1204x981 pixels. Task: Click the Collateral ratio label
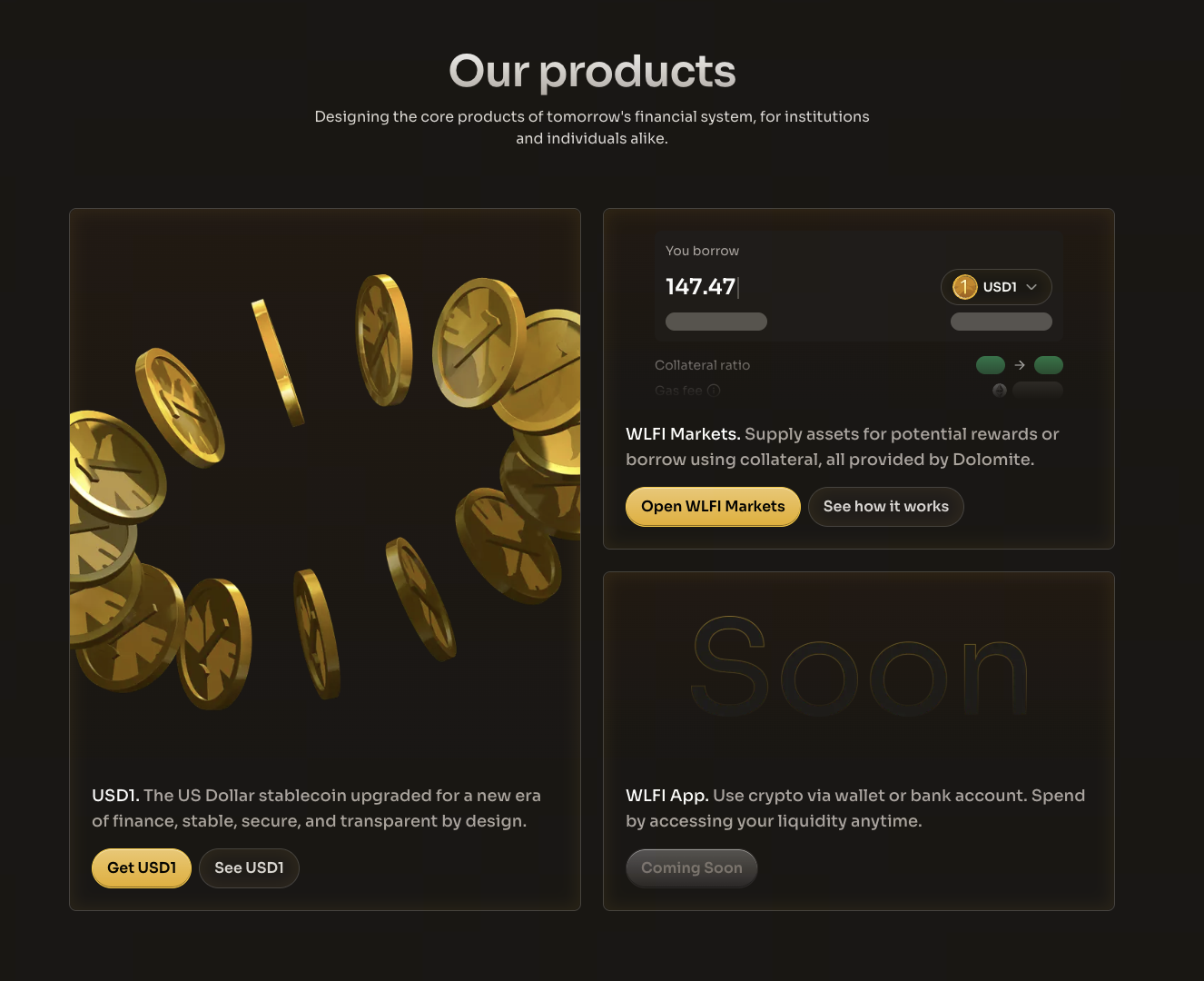[702, 365]
